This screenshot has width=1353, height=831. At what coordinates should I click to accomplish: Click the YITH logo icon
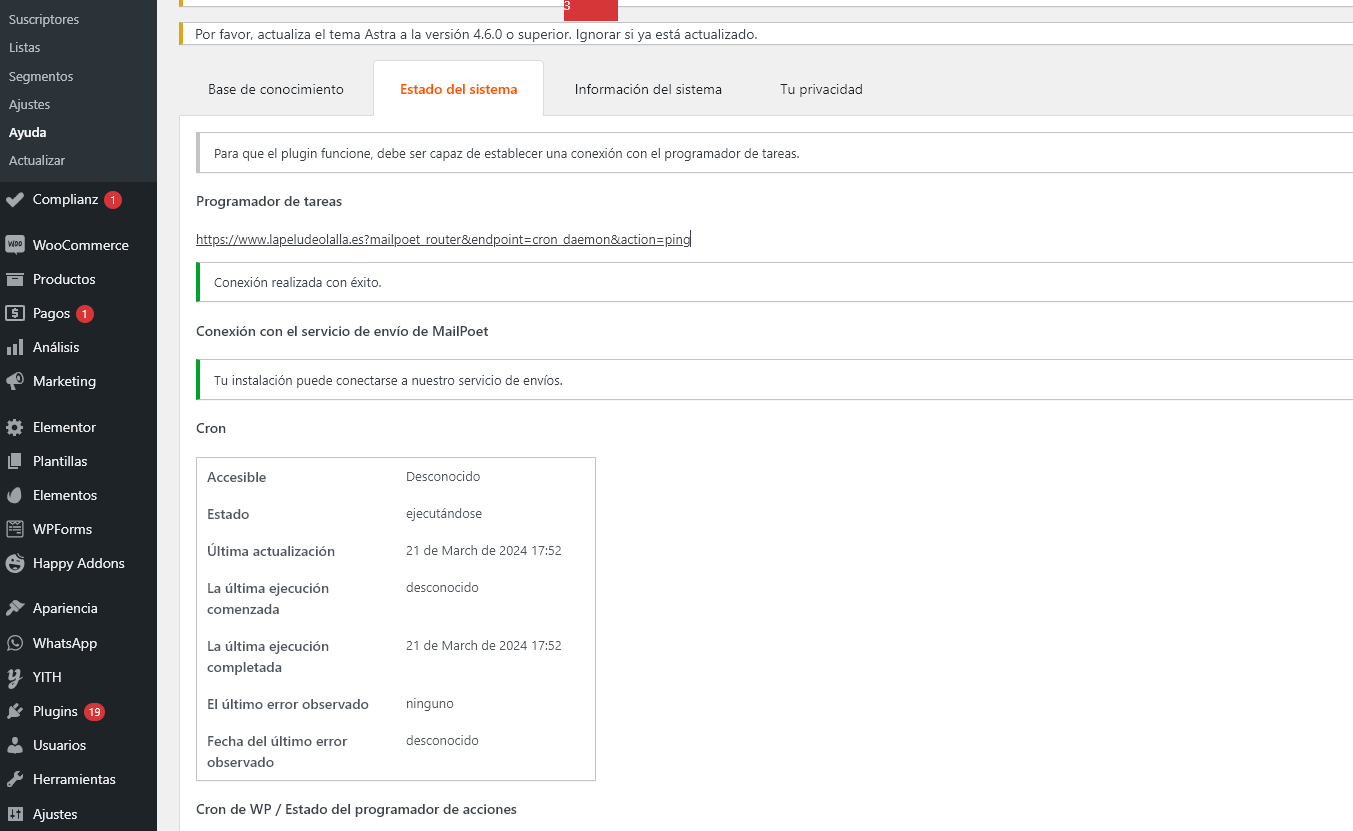pyautogui.click(x=15, y=677)
